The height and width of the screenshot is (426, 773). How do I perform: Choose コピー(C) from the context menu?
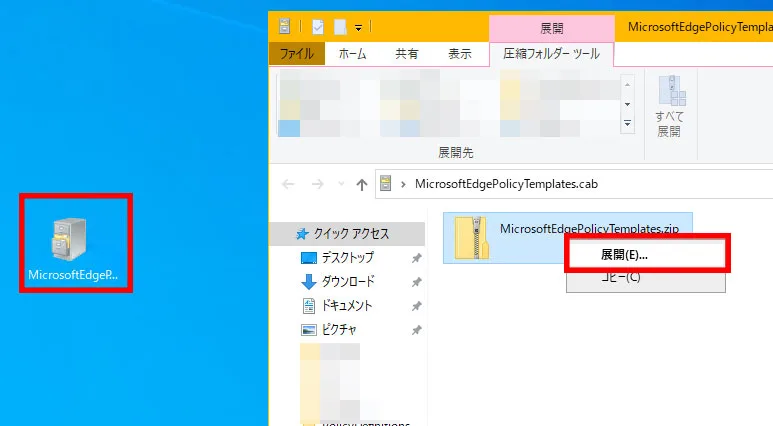[646, 279]
